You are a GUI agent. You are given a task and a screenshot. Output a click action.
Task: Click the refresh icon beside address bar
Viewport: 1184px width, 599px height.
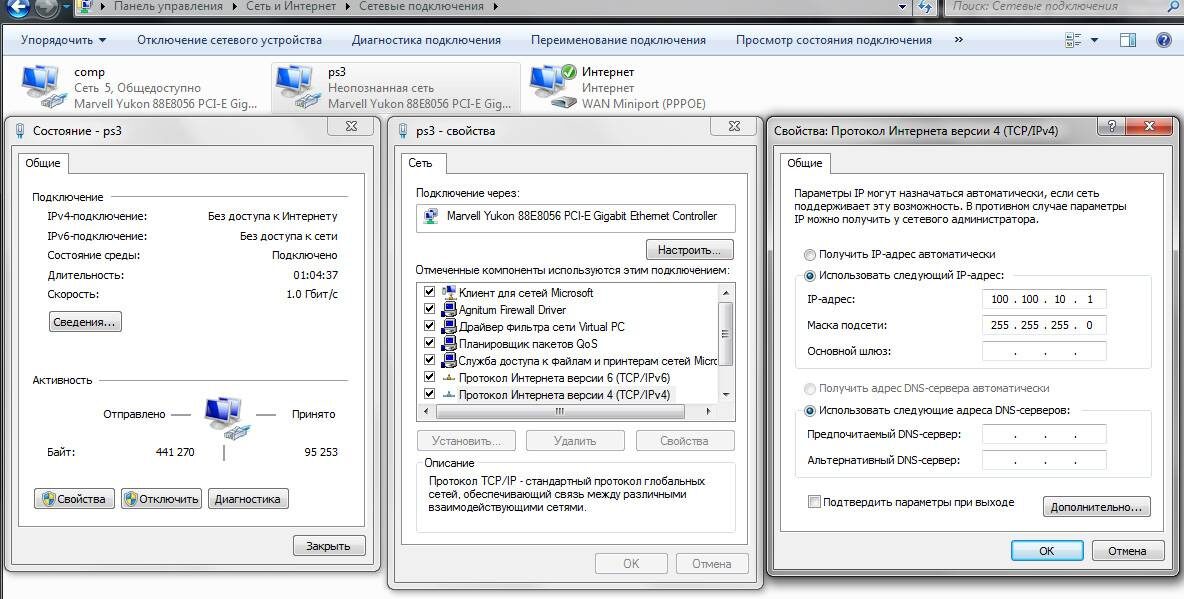click(925, 7)
